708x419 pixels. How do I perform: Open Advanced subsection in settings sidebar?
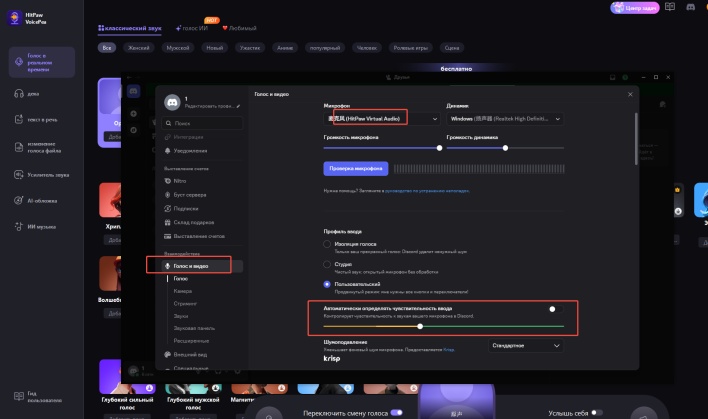[191, 341]
